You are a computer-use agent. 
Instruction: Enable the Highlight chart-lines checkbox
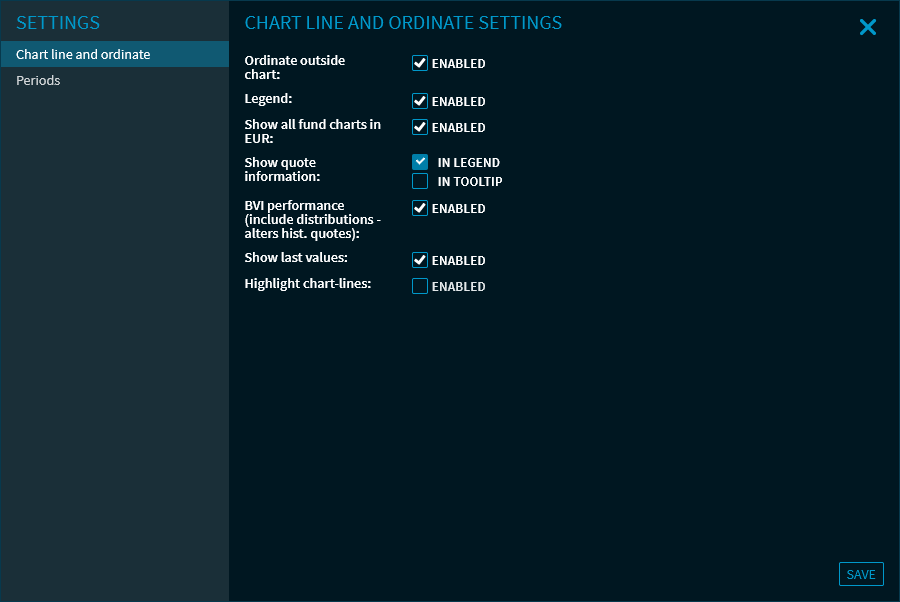pos(420,286)
